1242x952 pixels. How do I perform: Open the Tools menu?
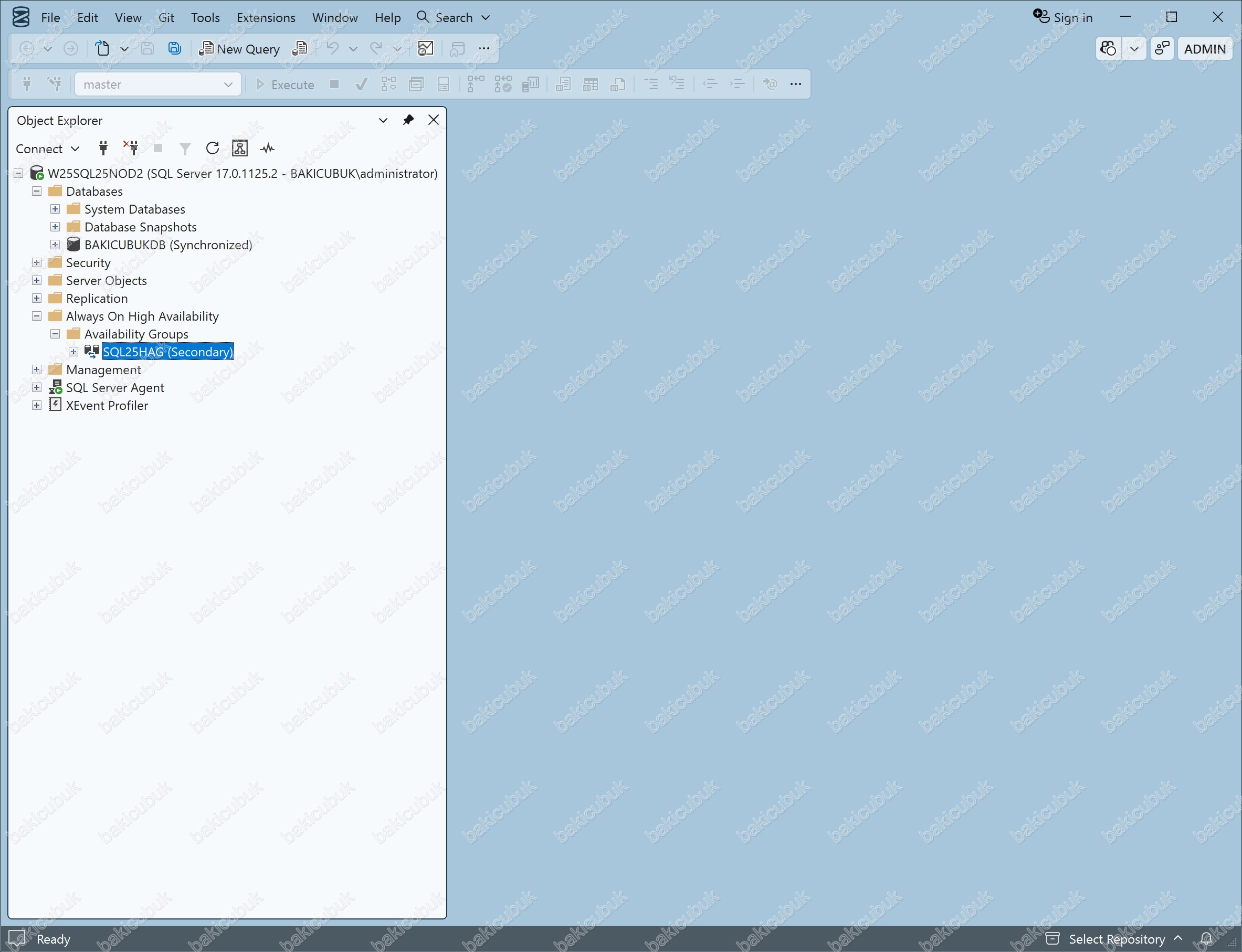click(x=205, y=17)
